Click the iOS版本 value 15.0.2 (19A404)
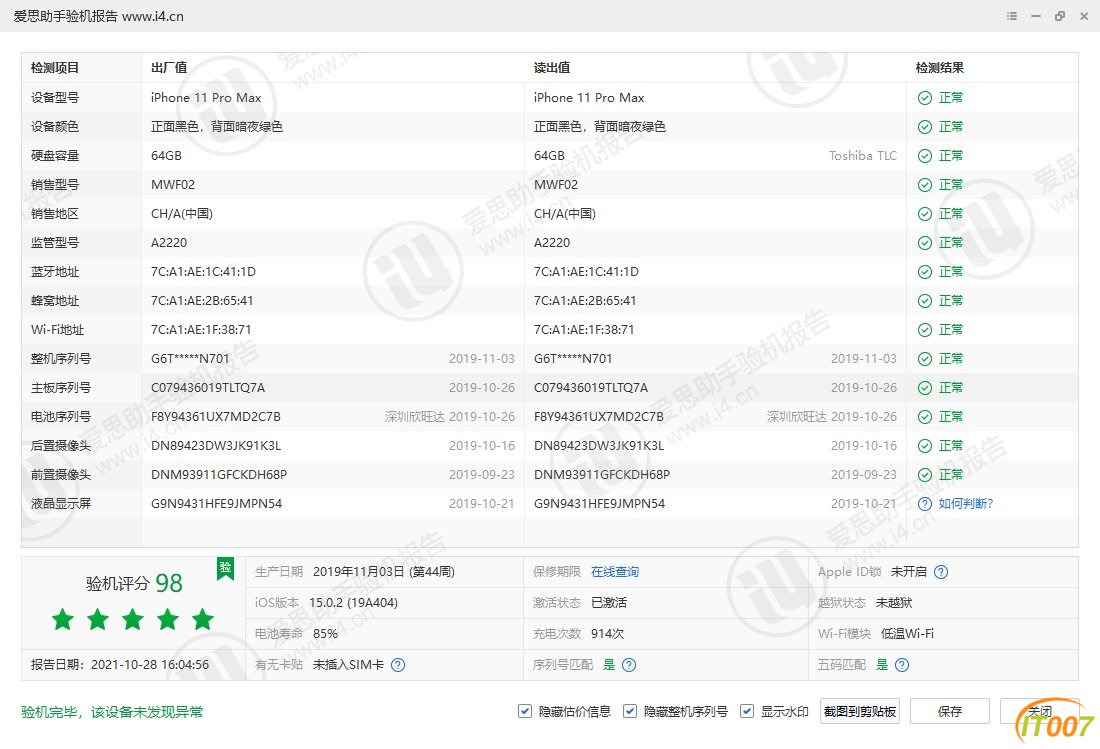1100x749 pixels. click(x=354, y=602)
